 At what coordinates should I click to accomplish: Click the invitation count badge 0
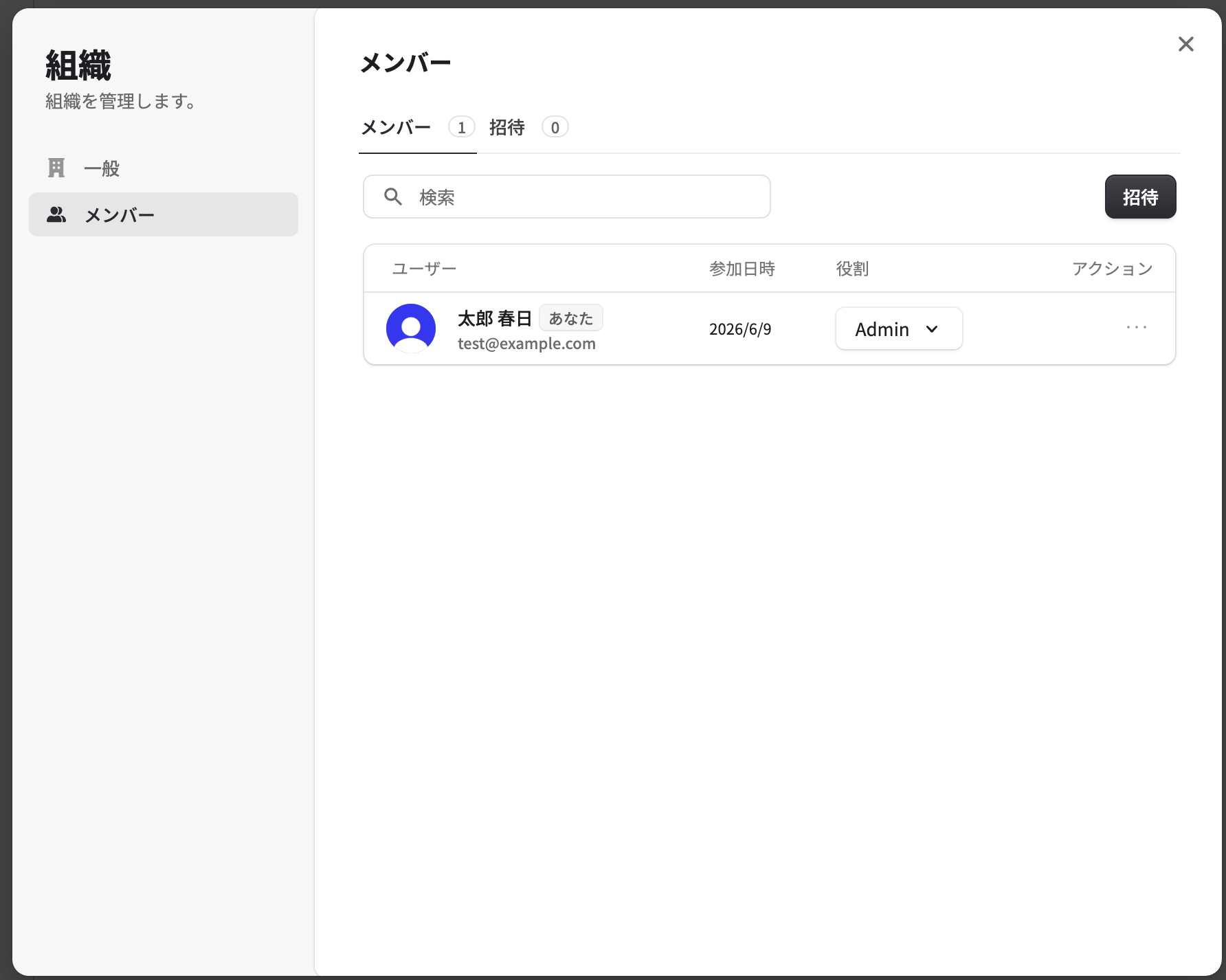pos(555,127)
